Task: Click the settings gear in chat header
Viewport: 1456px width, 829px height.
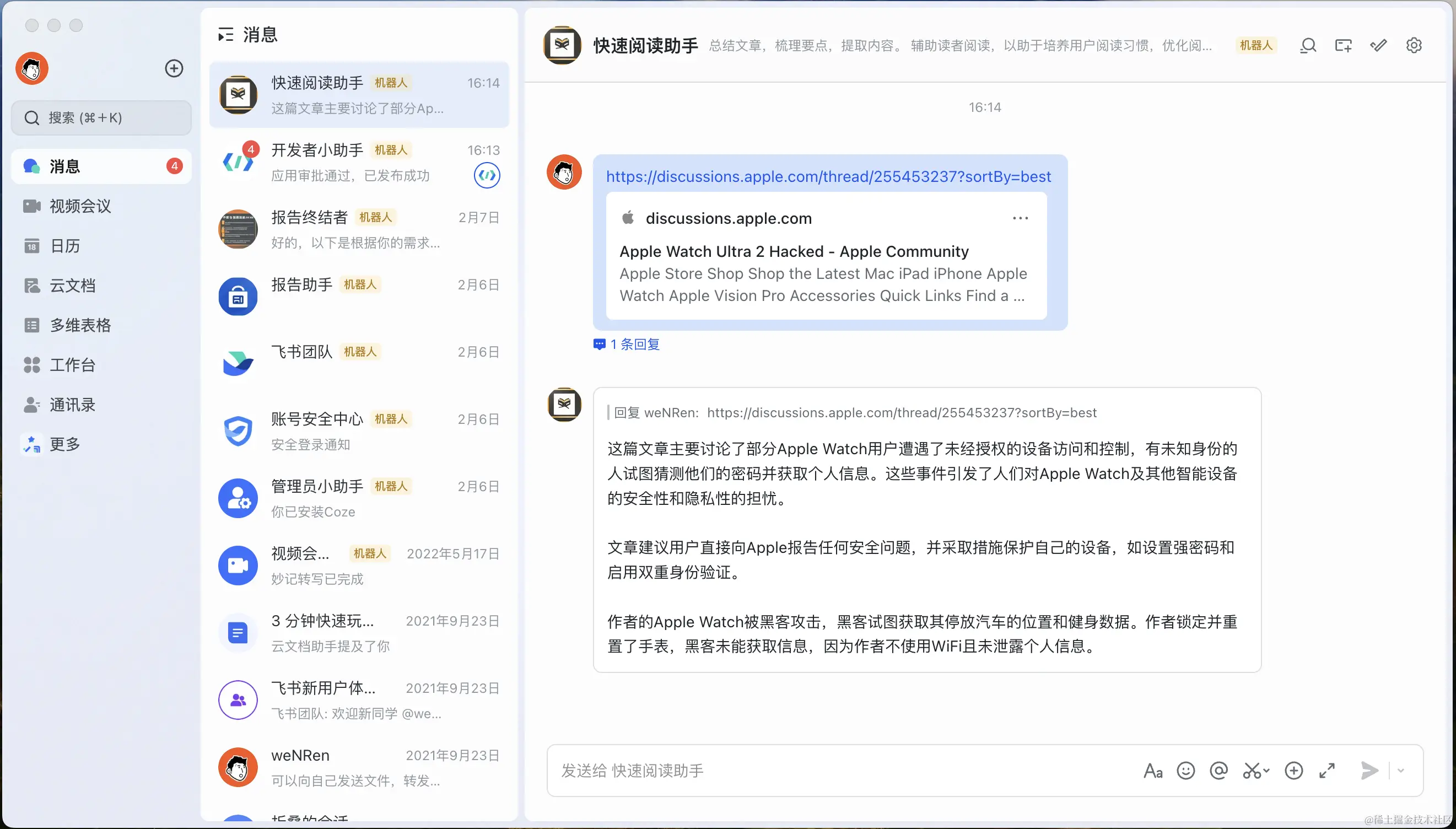Action: point(1414,46)
